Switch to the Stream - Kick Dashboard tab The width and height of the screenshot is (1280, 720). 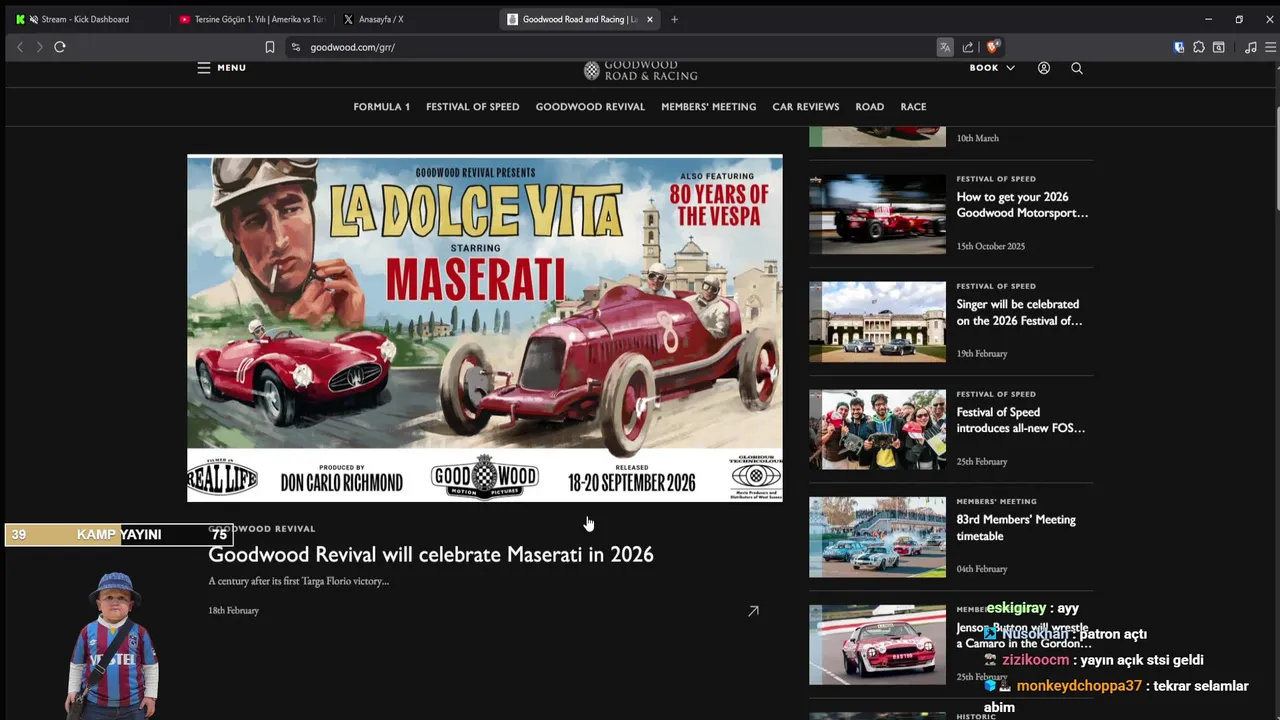(85, 19)
